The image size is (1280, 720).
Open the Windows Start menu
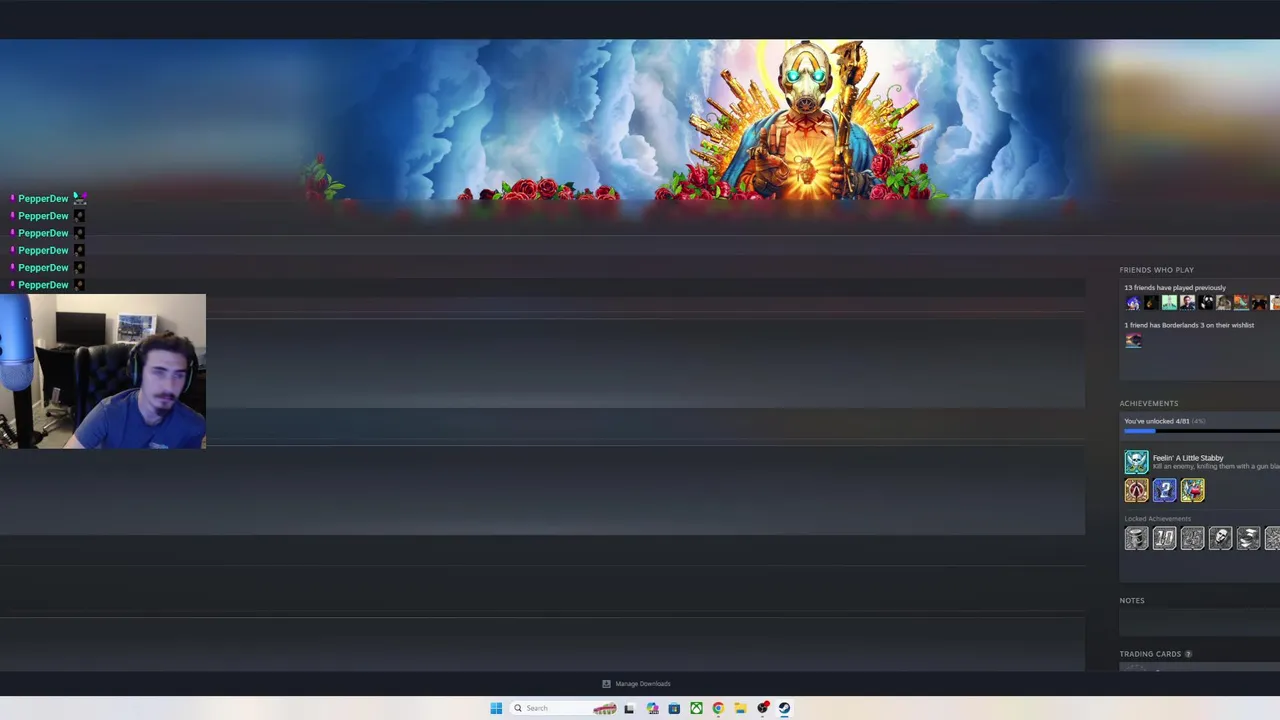496,708
